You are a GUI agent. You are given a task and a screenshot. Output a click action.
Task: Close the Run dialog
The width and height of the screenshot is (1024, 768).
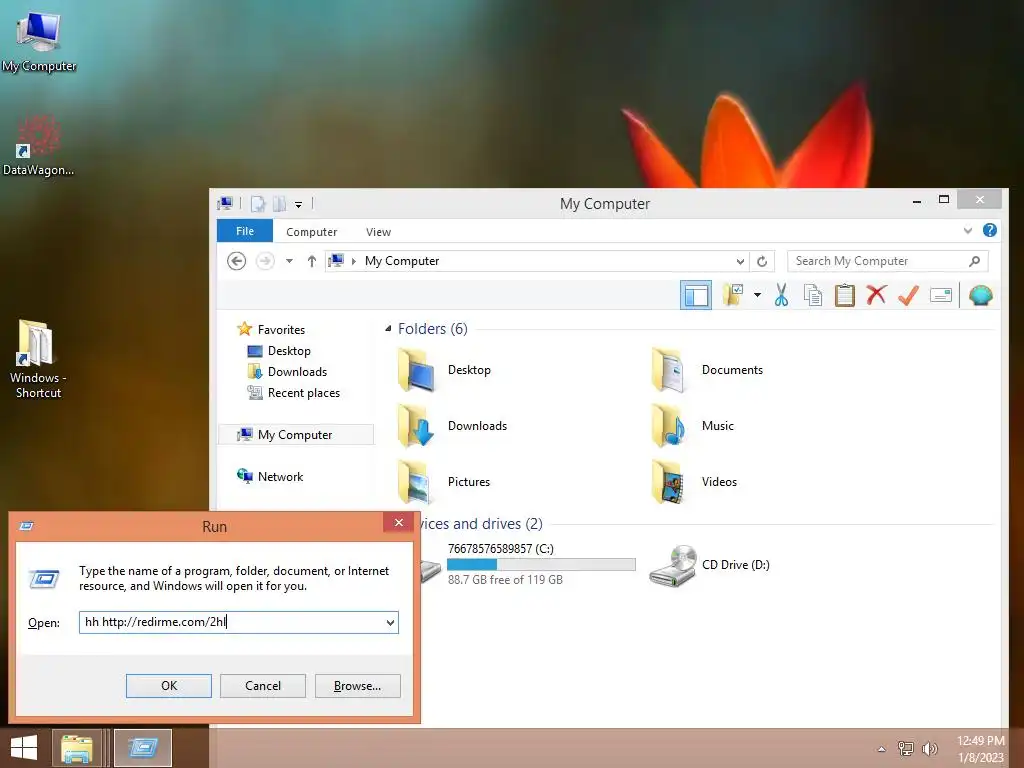(x=398, y=522)
